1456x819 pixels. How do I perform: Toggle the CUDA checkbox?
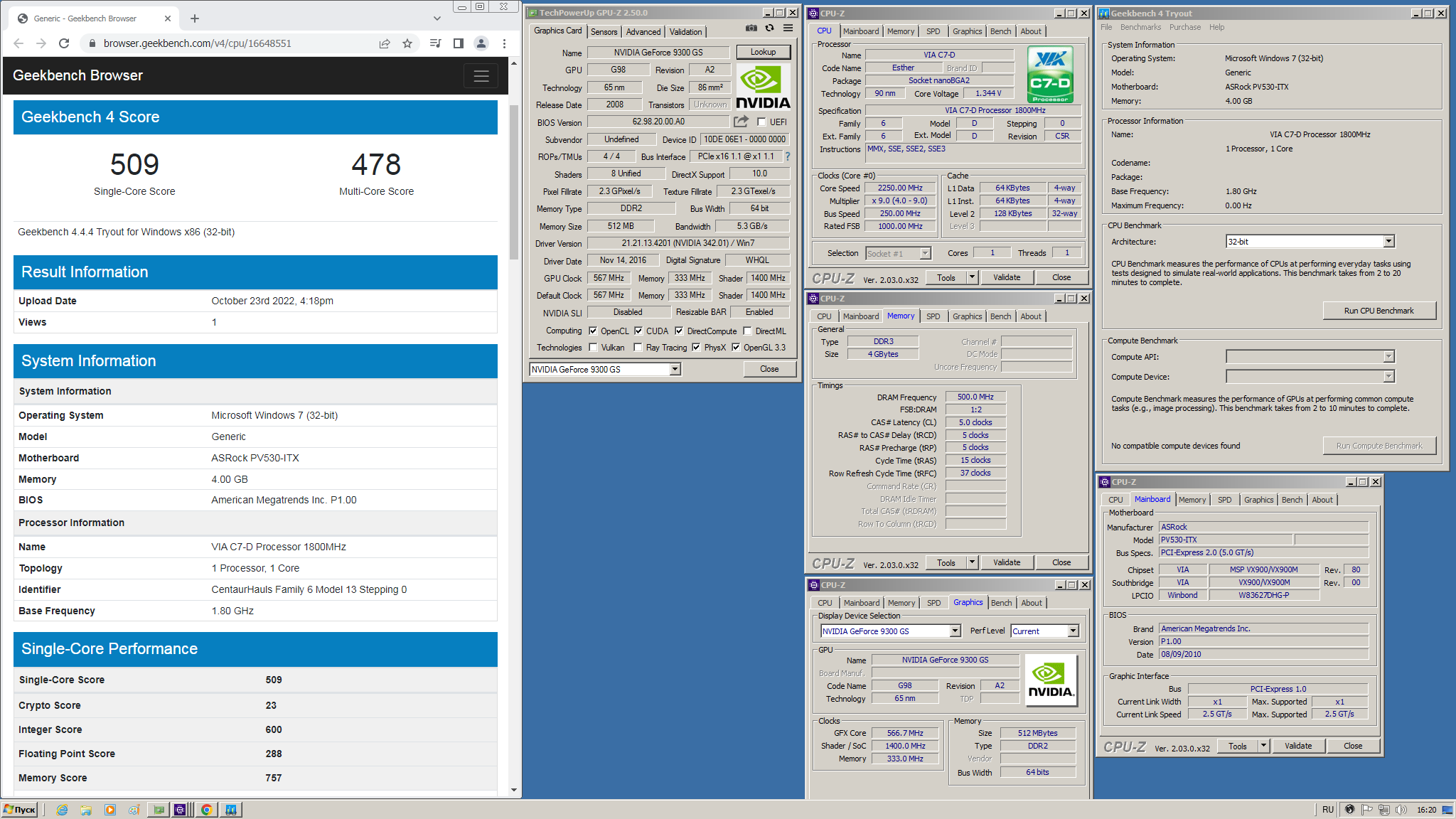coord(638,331)
